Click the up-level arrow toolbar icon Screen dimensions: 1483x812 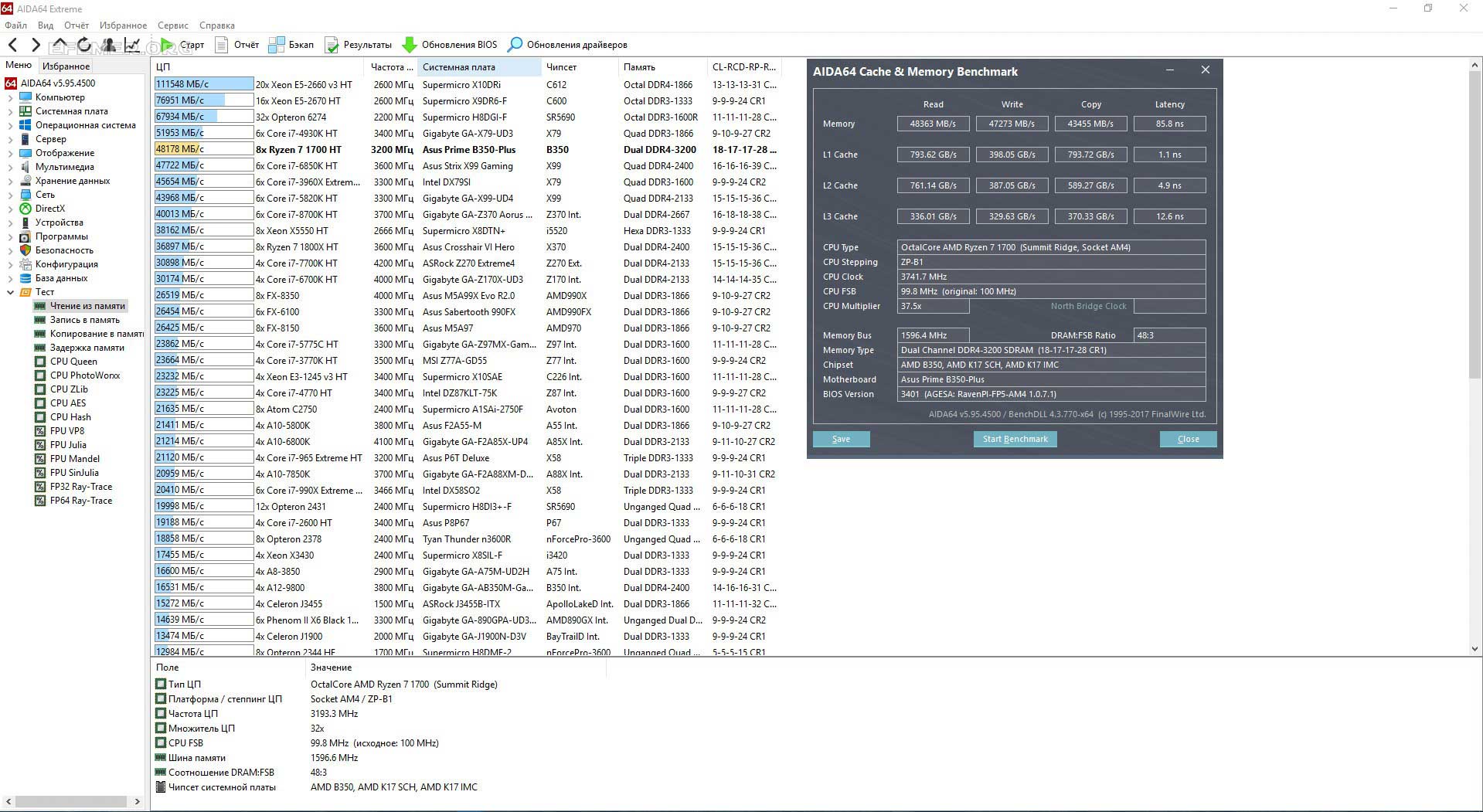pyautogui.click(x=60, y=45)
